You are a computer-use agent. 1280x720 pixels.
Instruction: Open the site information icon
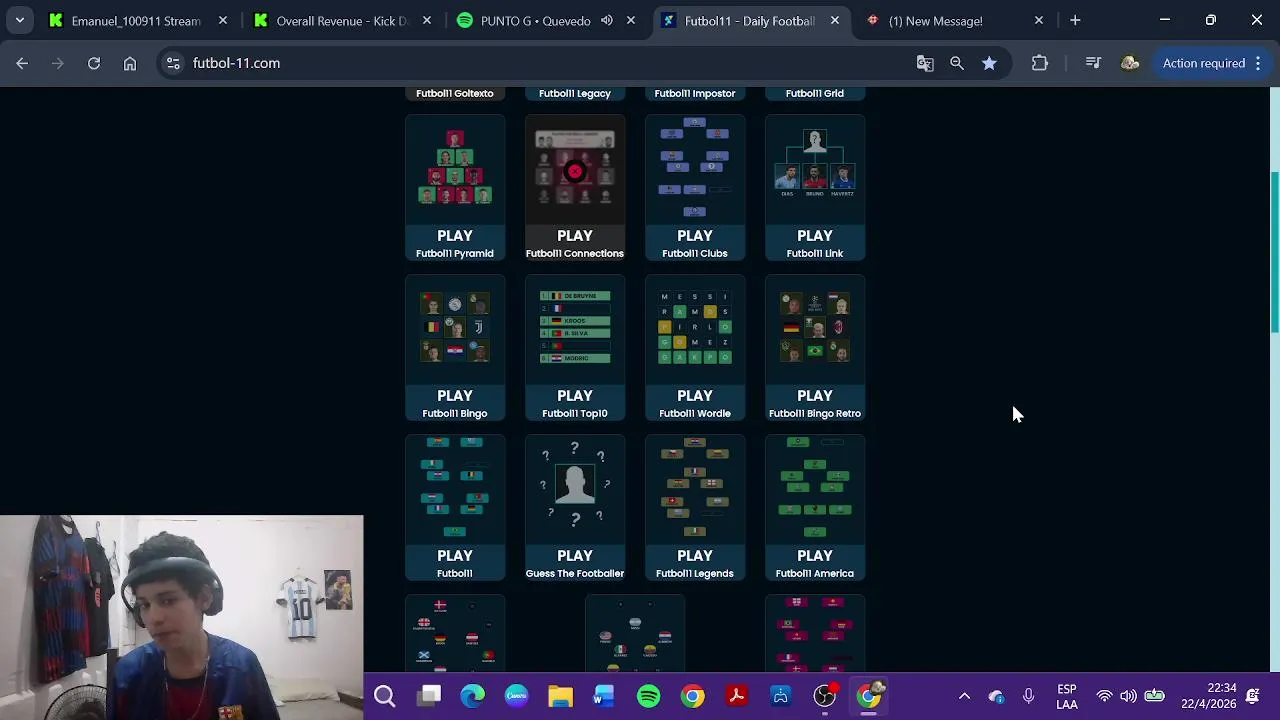coord(173,63)
